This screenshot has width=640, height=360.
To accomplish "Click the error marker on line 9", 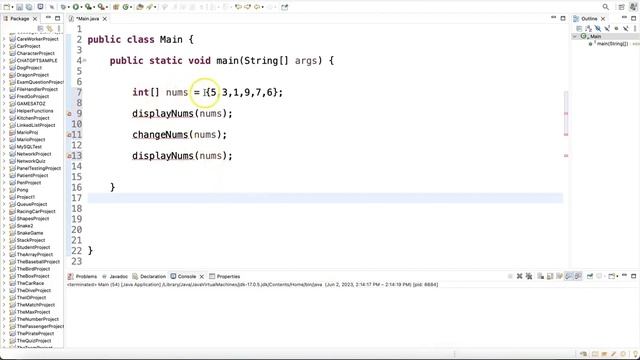I will 69,114.
